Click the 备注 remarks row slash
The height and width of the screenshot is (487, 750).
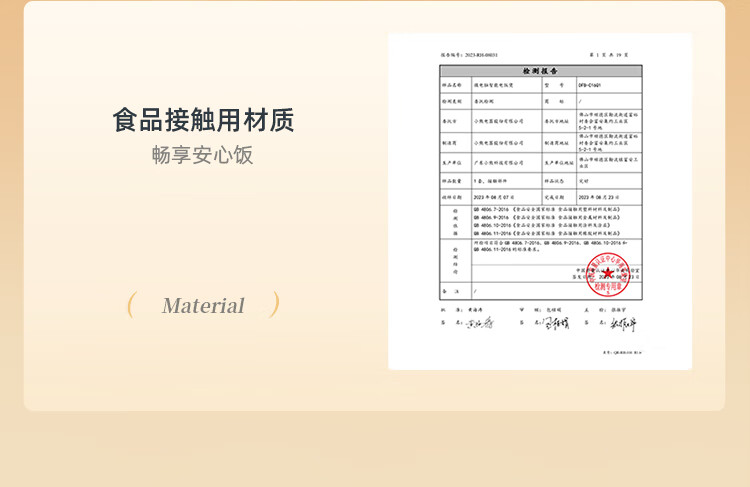(x=475, y=291)
